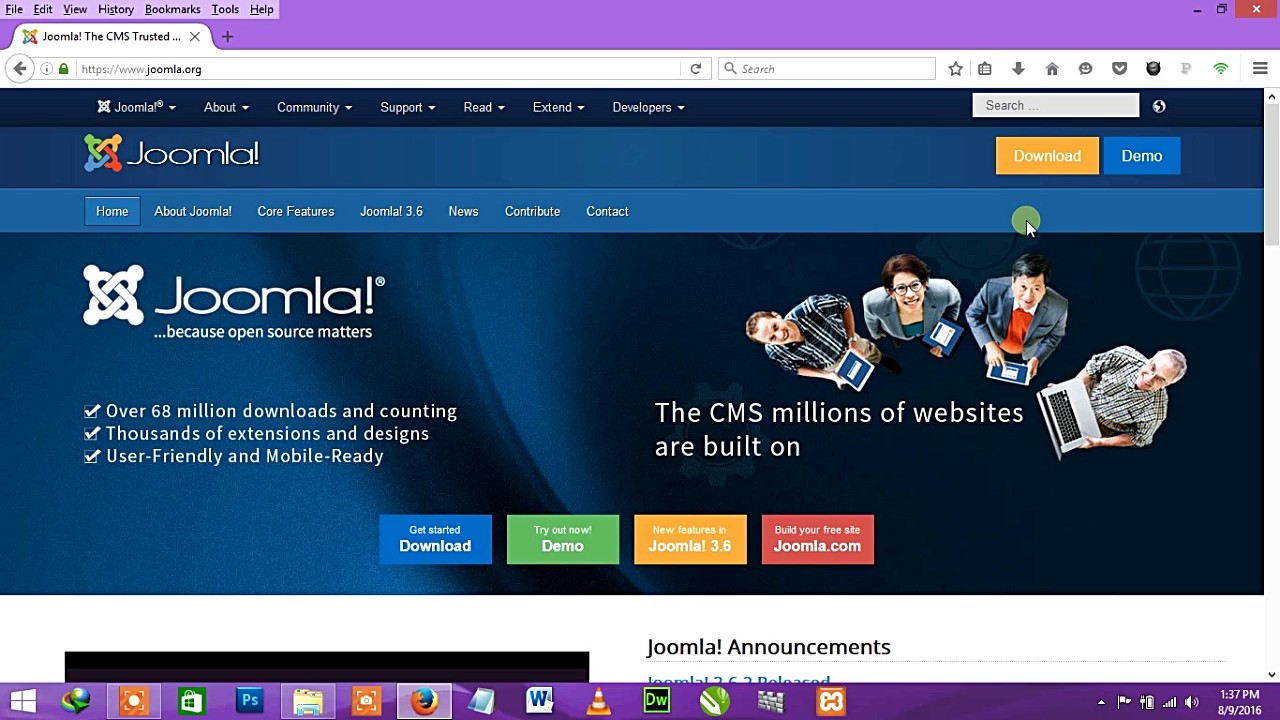Screen dimensions: 1280x720
Task: Click the black monkey-face extension icon
Action: tap(1153, 69)
